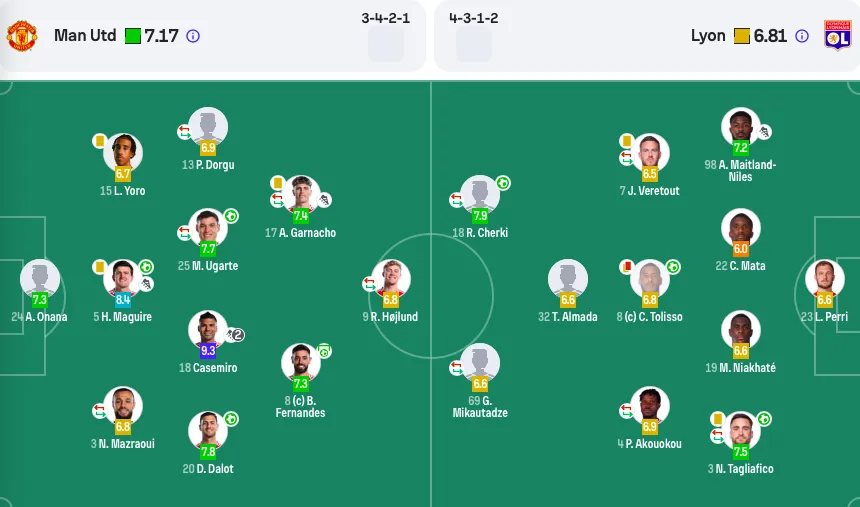Click the goal icon on R. Cherki
The height and width of the screenshot is (507, 860).
tap(503, 183)
